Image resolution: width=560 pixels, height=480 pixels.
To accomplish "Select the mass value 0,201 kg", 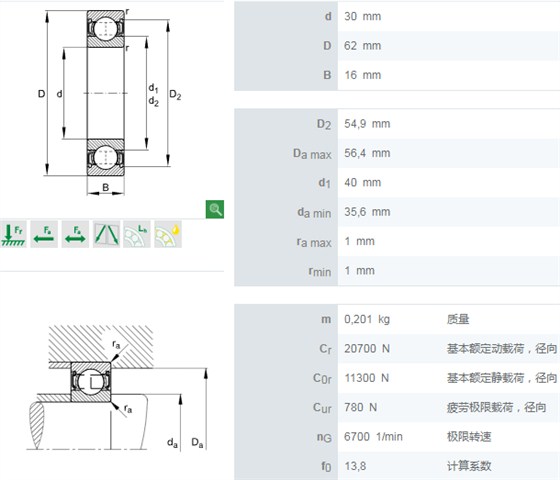I will click(x=367, y=319).
